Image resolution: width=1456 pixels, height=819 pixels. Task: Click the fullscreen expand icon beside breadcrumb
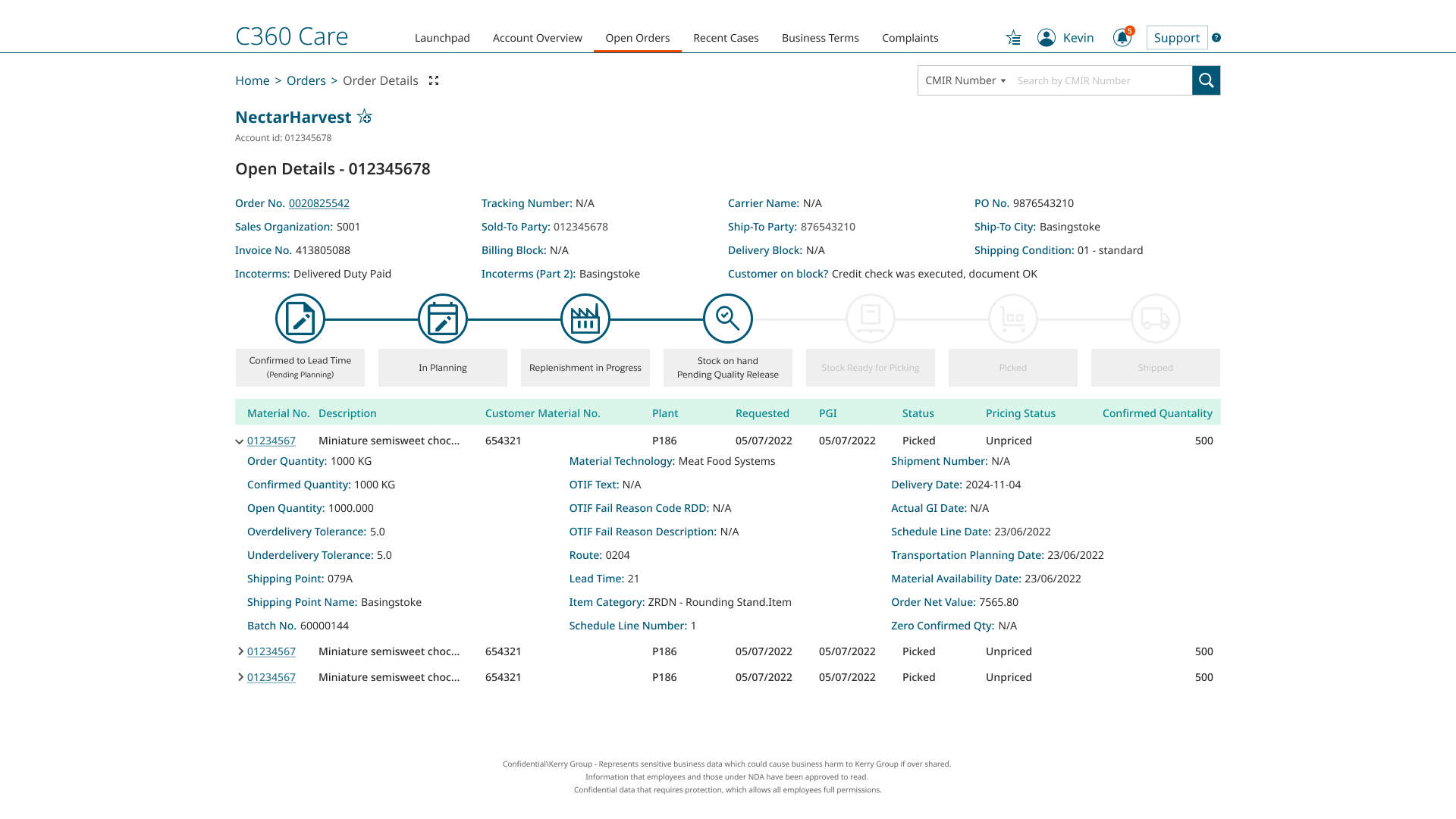434,80
